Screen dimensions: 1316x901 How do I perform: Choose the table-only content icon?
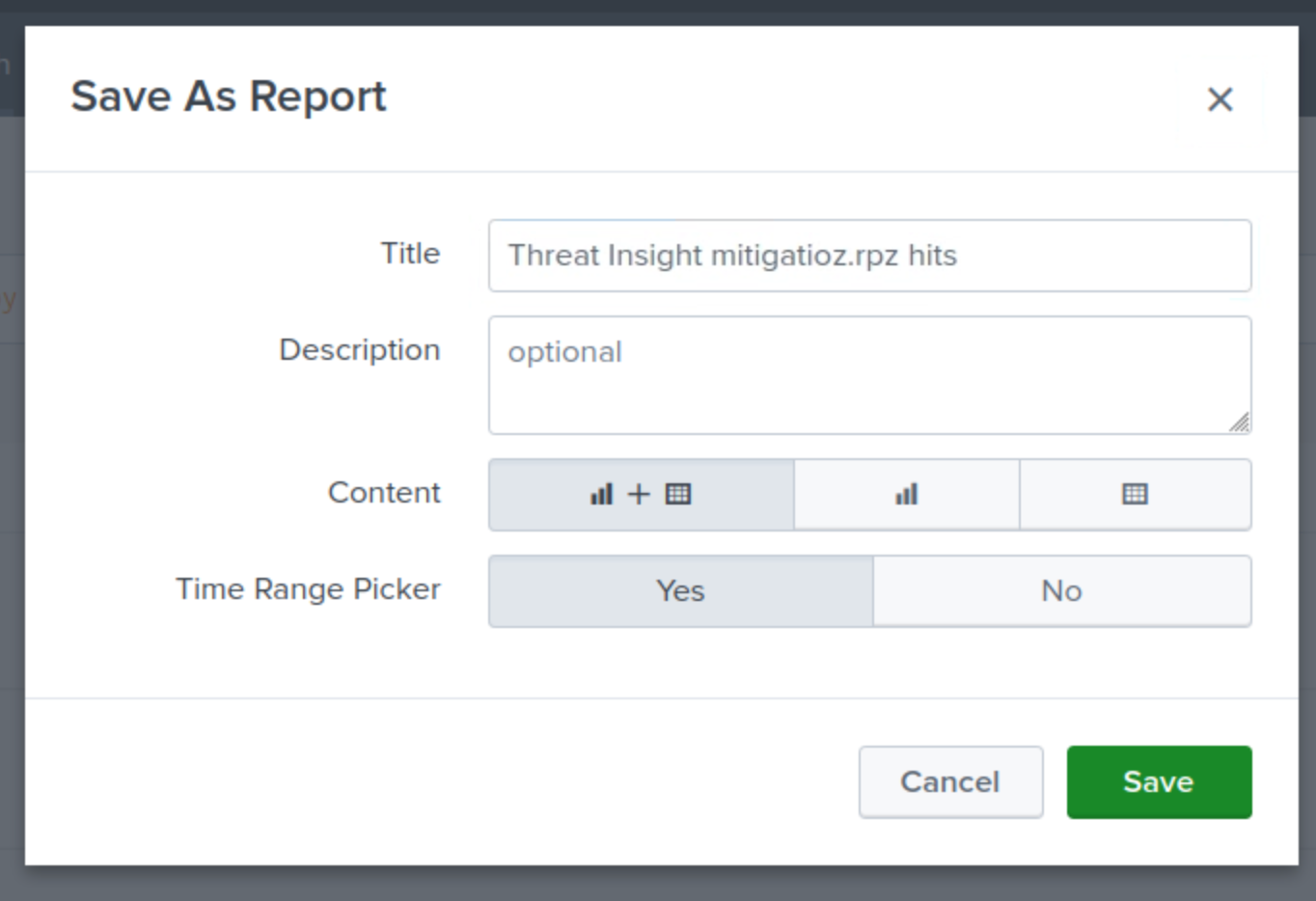[1135, 495]
